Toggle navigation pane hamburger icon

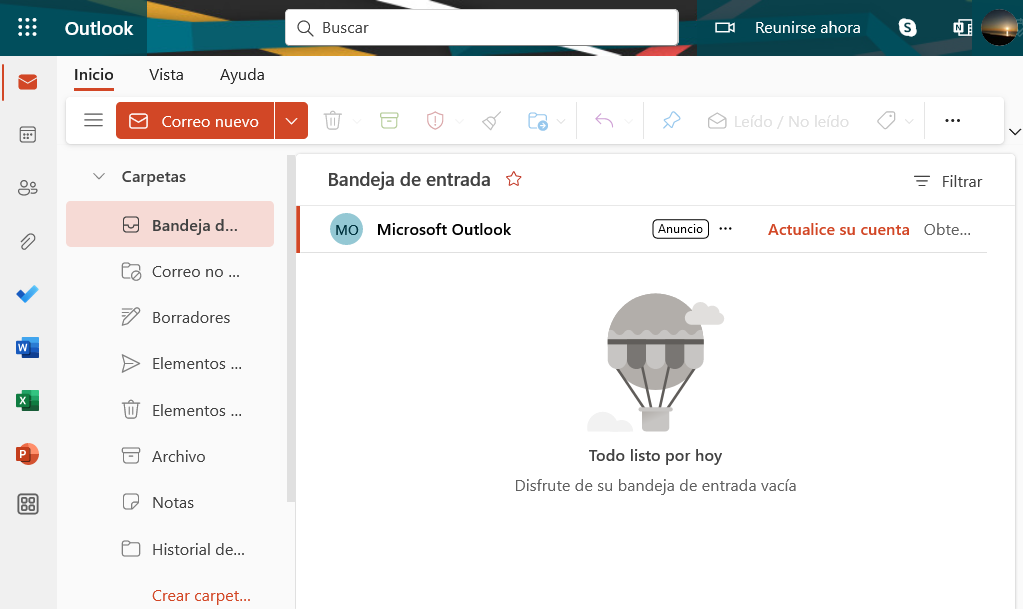(93, 120)
